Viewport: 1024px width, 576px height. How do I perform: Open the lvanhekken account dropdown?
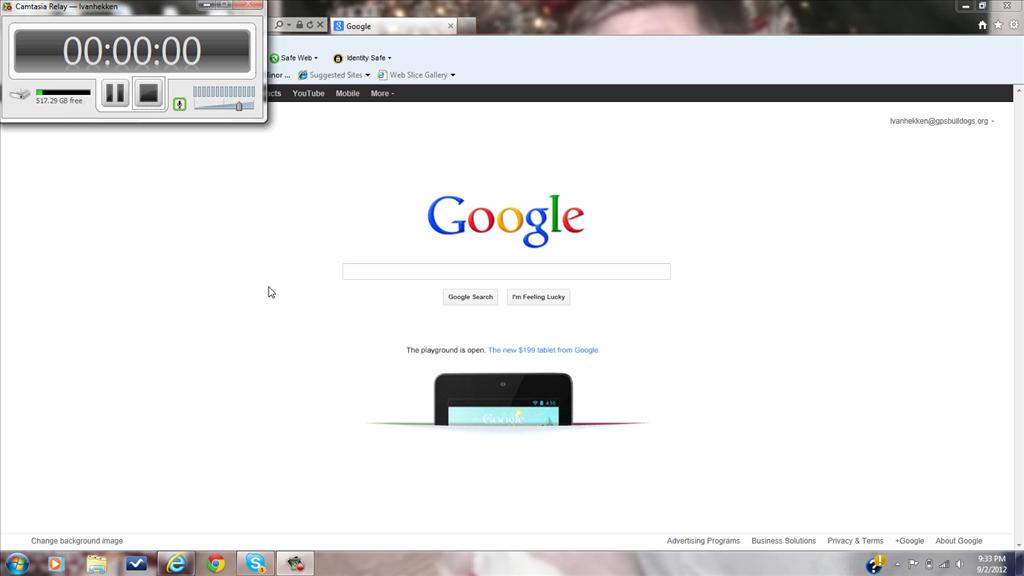942,121
